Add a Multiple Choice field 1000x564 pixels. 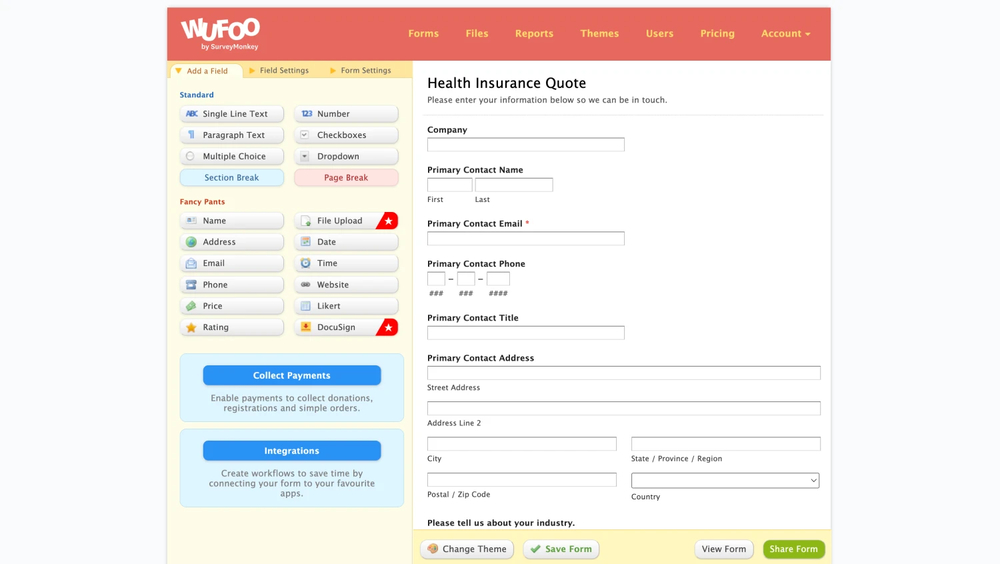[232, 156]
